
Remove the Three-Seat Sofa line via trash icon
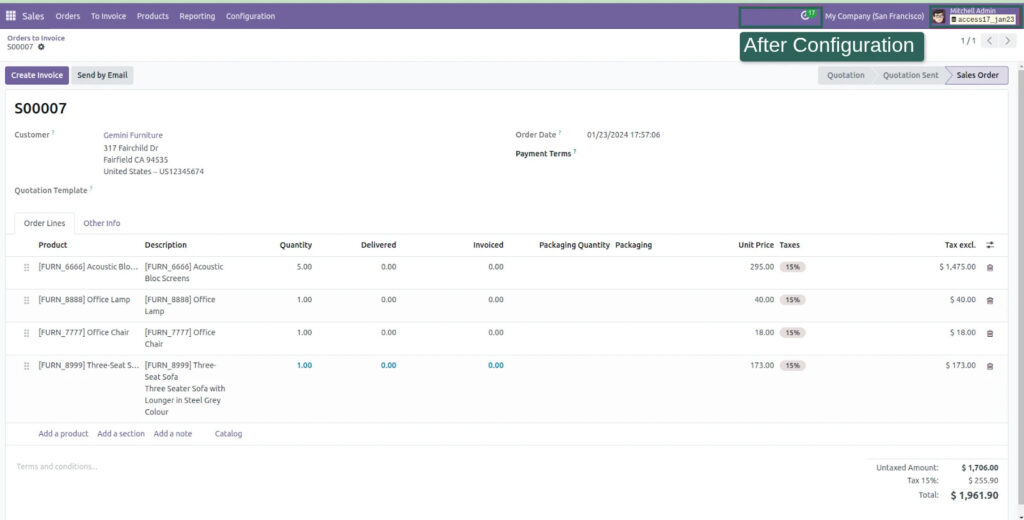pos(990,366)
